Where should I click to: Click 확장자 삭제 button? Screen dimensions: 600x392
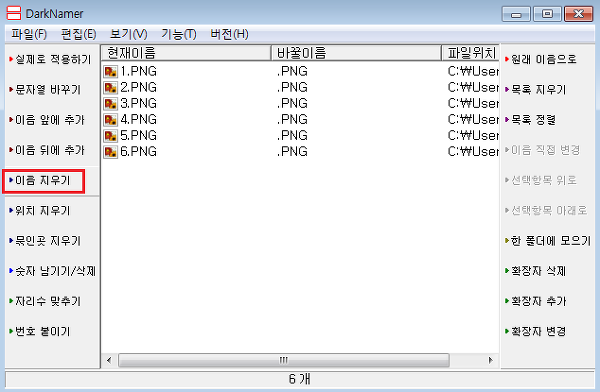click(535, 271)
